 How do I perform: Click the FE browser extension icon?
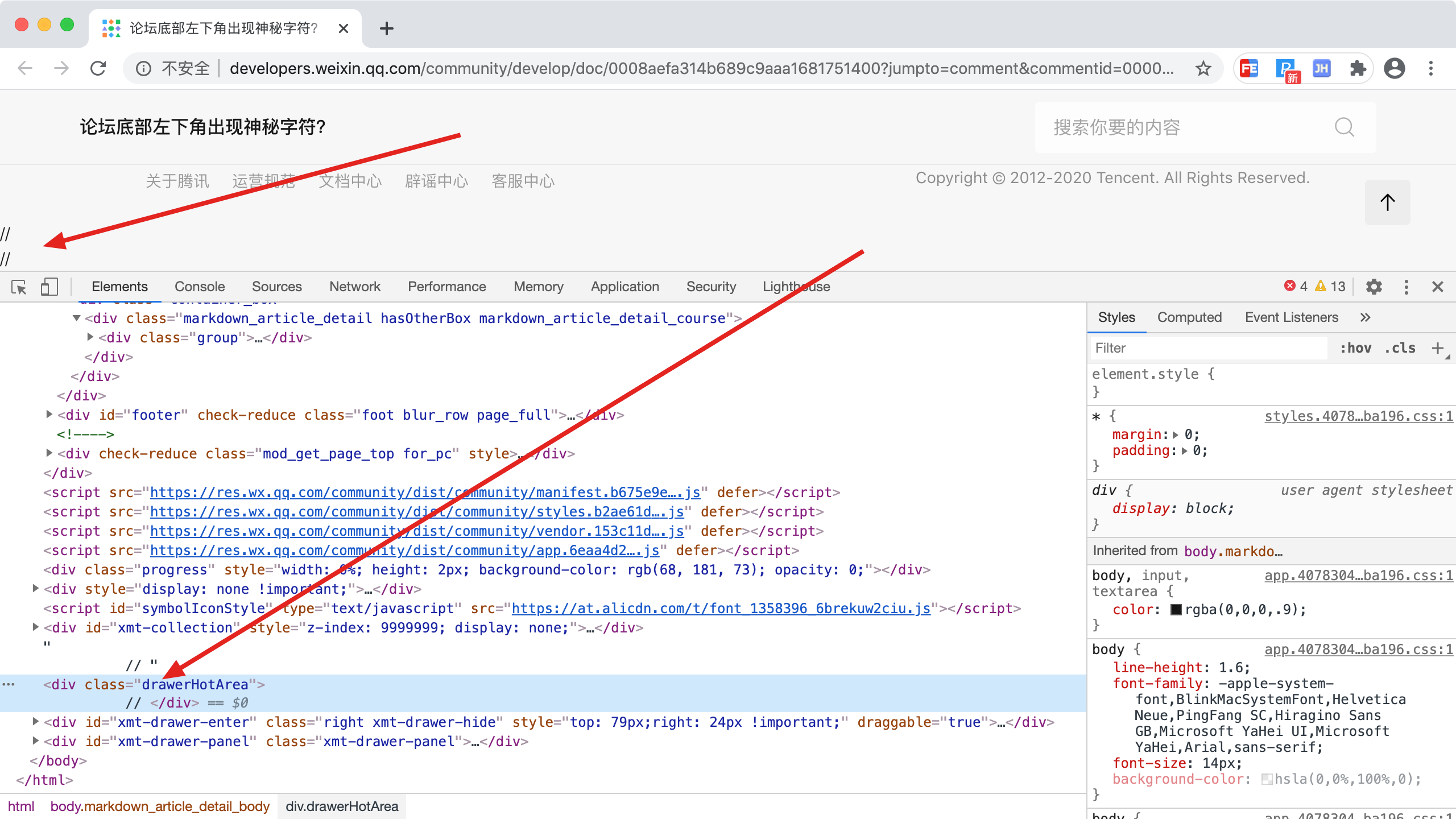tap(1249, 69)
